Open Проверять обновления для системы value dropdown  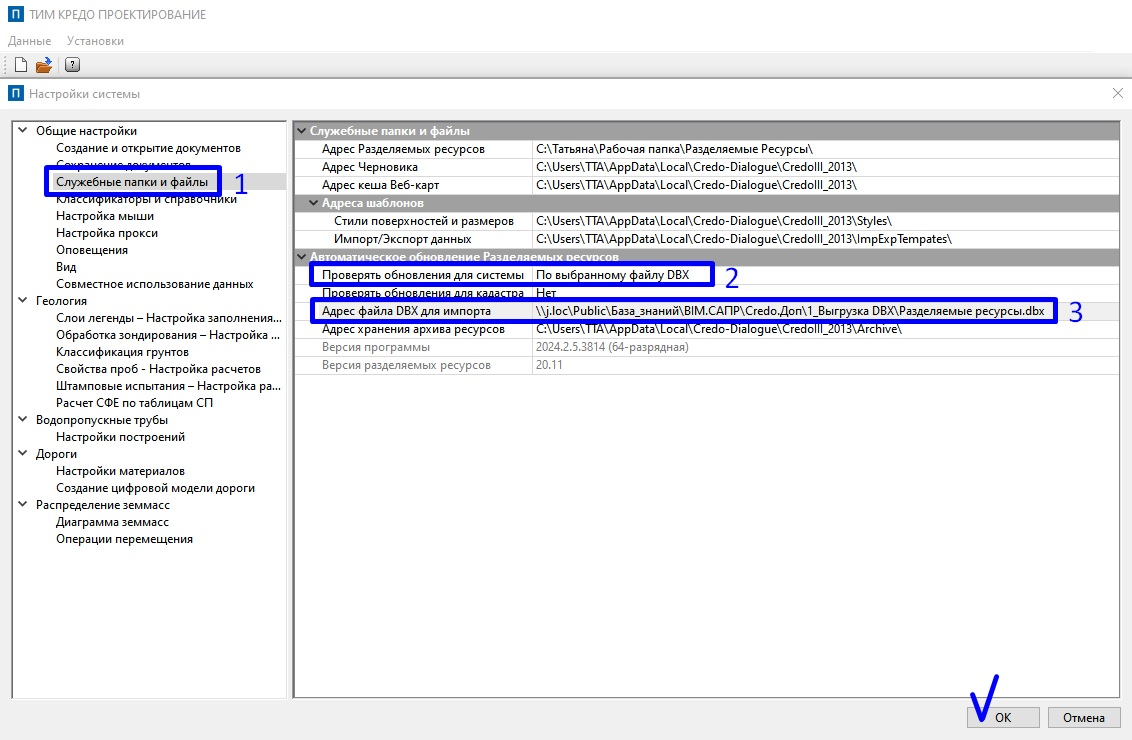622,275
